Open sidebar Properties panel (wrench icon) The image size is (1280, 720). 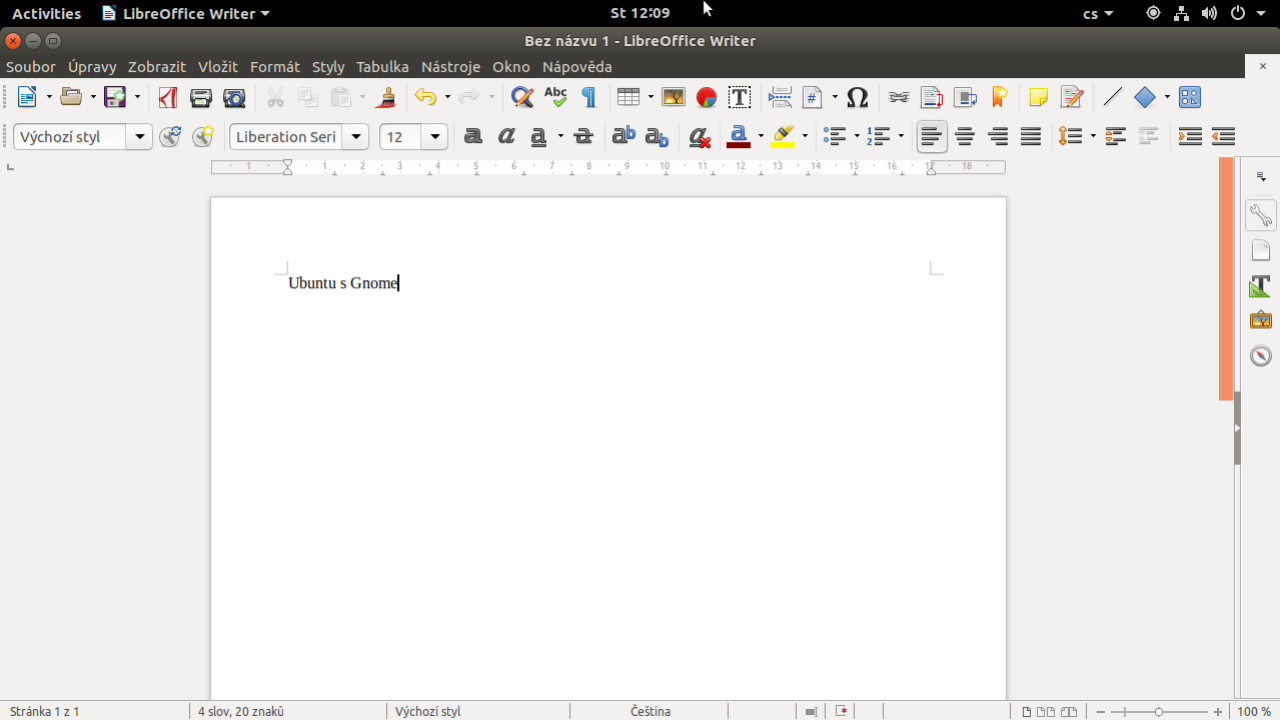pos(1261,215)
